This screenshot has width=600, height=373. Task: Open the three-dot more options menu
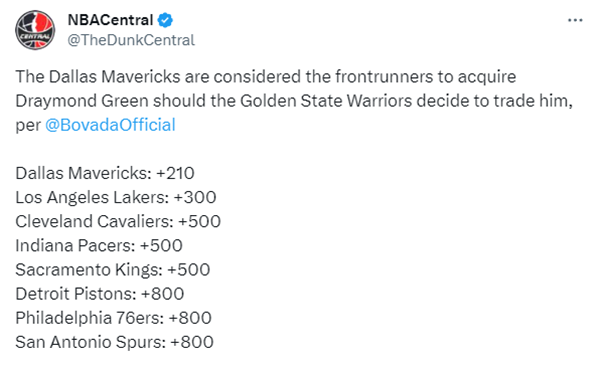click(575, 20)
